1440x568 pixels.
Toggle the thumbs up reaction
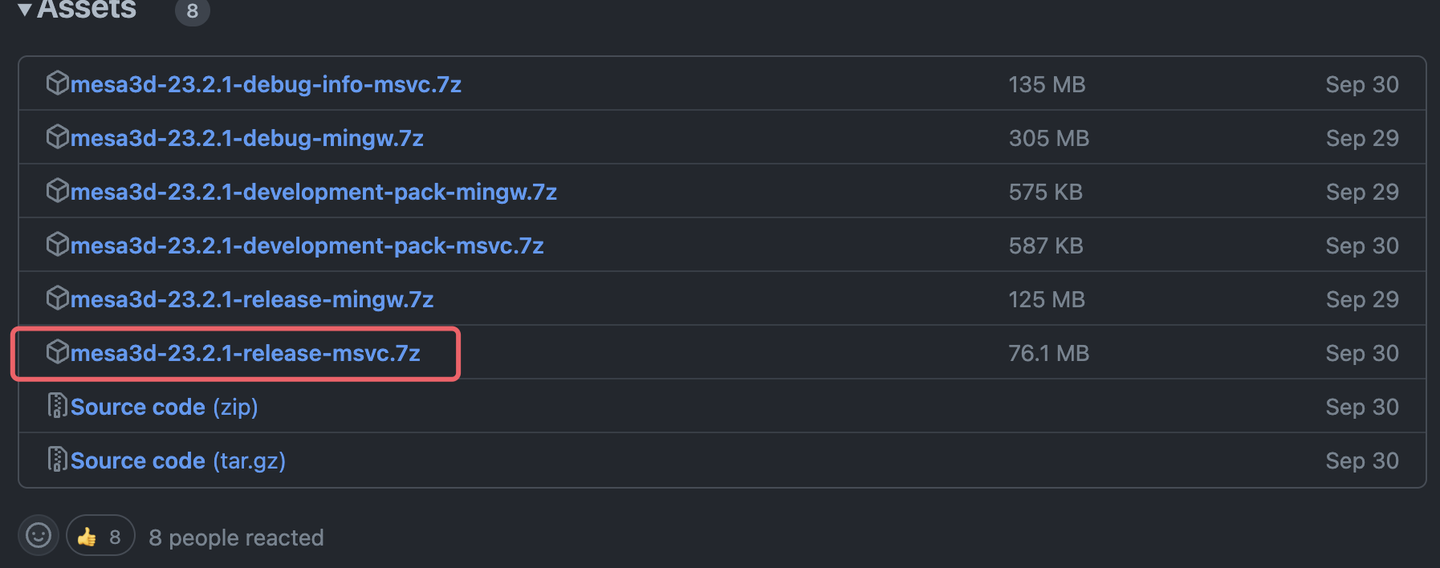(100, 537)
